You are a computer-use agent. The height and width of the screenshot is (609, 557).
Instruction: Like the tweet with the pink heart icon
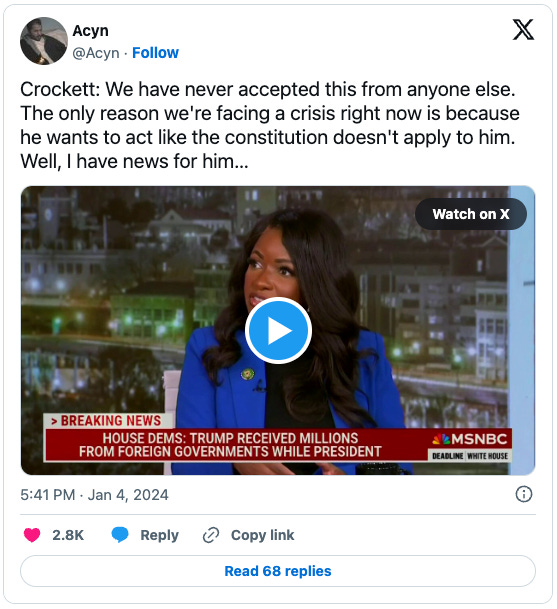32,535
